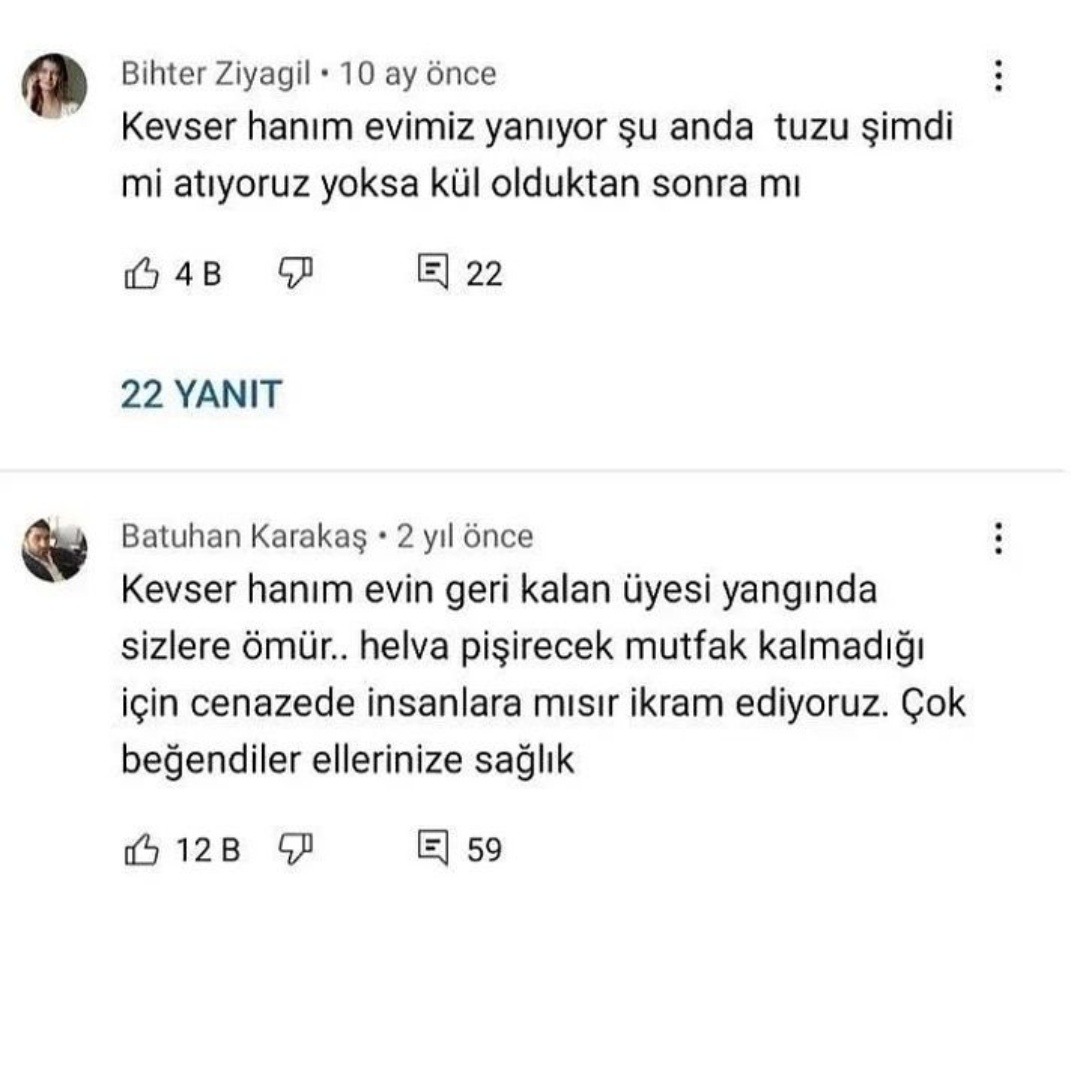This screenshot has height=1067, width=1080.
Task: Click the 12 B like count
Action: [208, 850]
